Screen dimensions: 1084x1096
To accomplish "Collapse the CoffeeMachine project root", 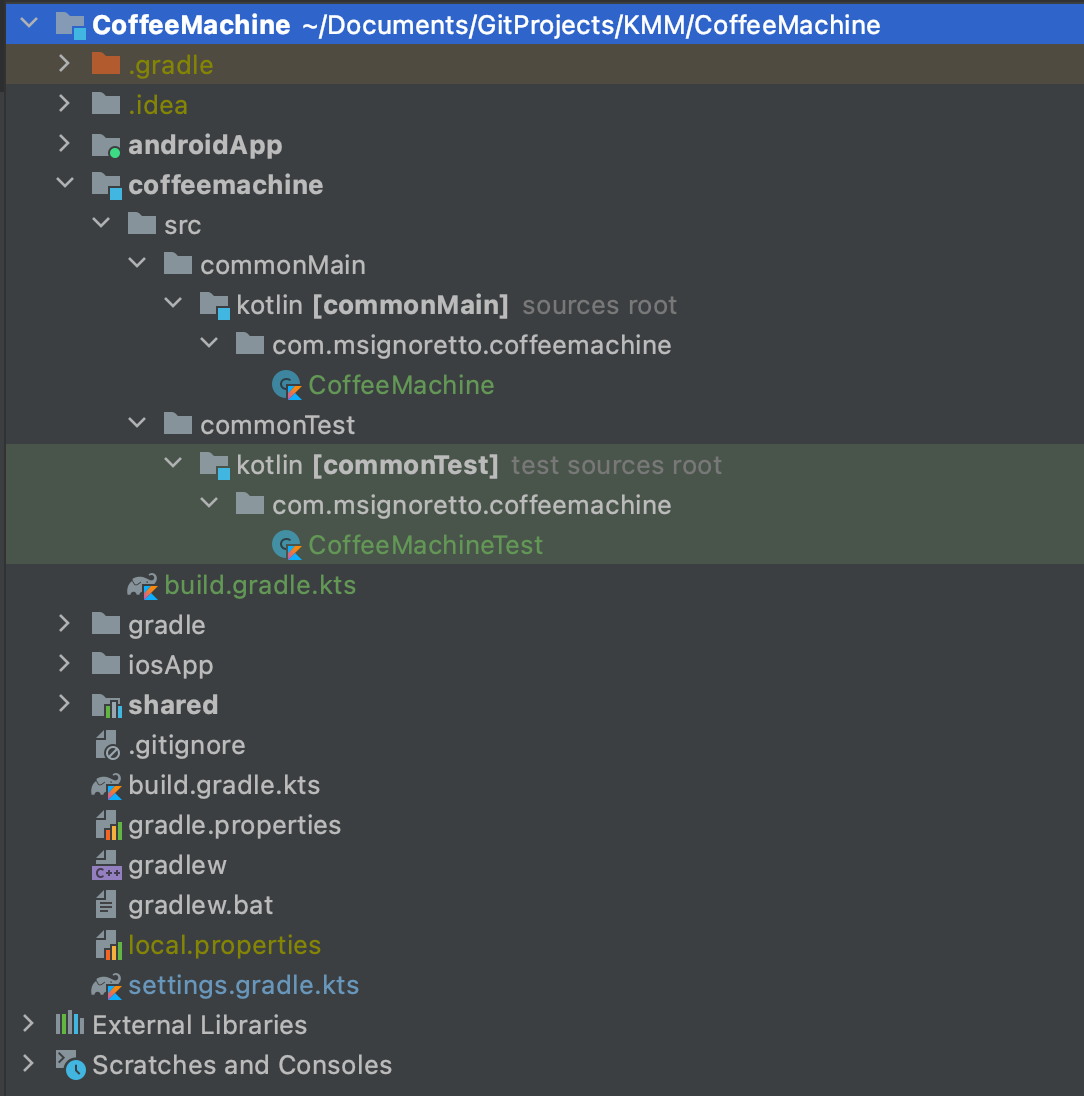I will [28, 24].
